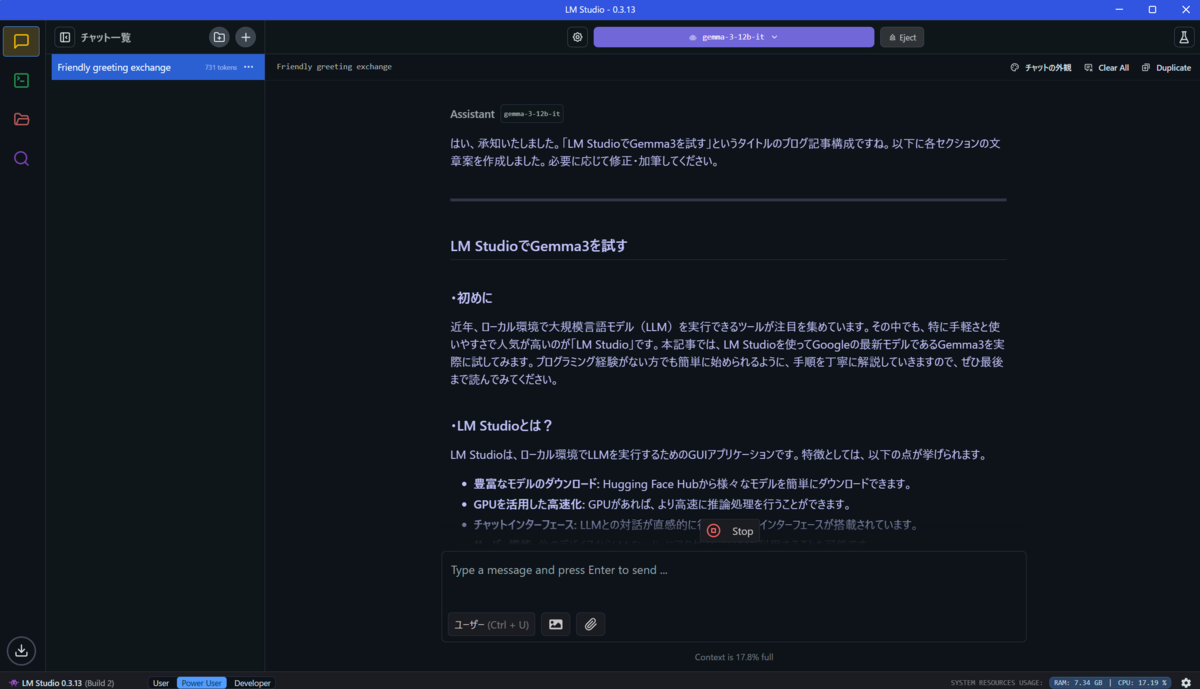Viewport: 1200px width, 689px height.
Task: Click the Downloads icon at bottom left
Action: coord(21,651)
